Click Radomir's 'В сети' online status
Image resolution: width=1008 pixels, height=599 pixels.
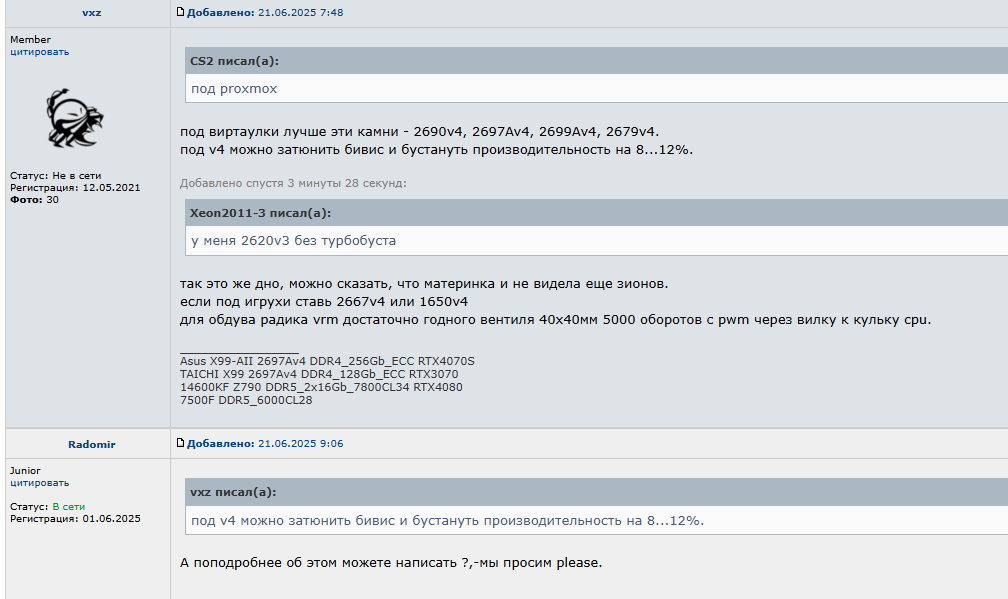tap(68, 507)
